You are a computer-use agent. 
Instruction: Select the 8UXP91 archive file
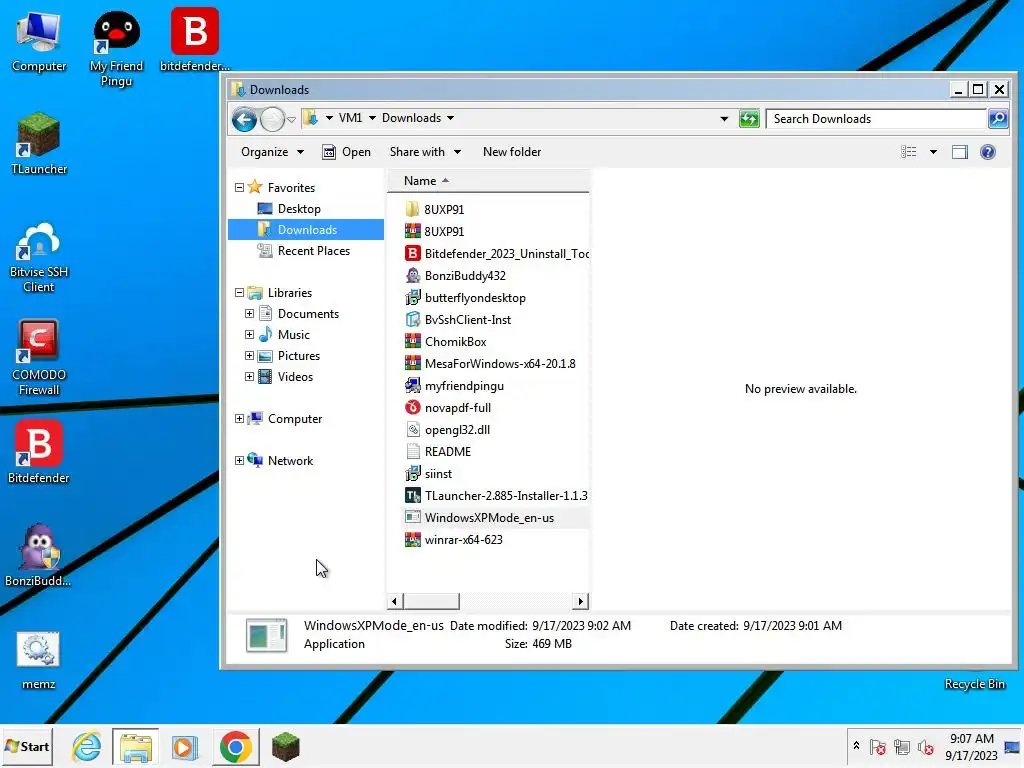pos(434,231)
